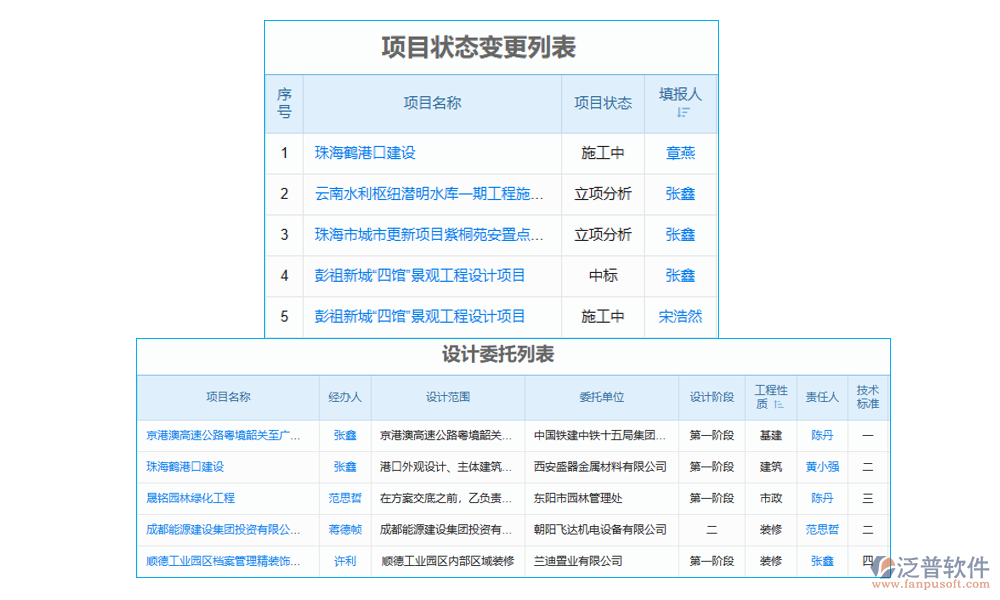Open the 彭祖新城四馆景观工程 project link
The image size is (1000, 600).
click(x=417, y=276)
